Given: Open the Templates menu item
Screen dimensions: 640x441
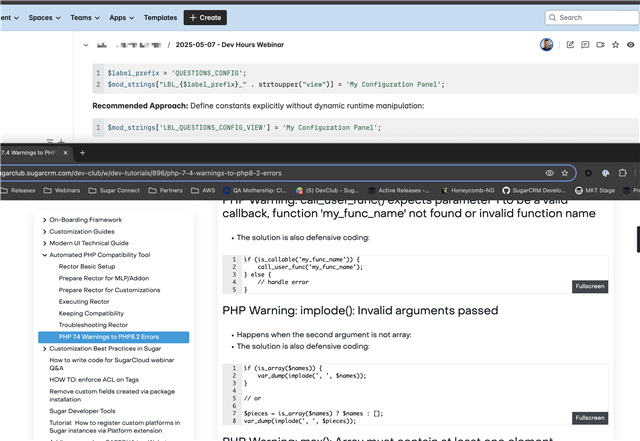Looking at the screenshot, I should 160,18.
